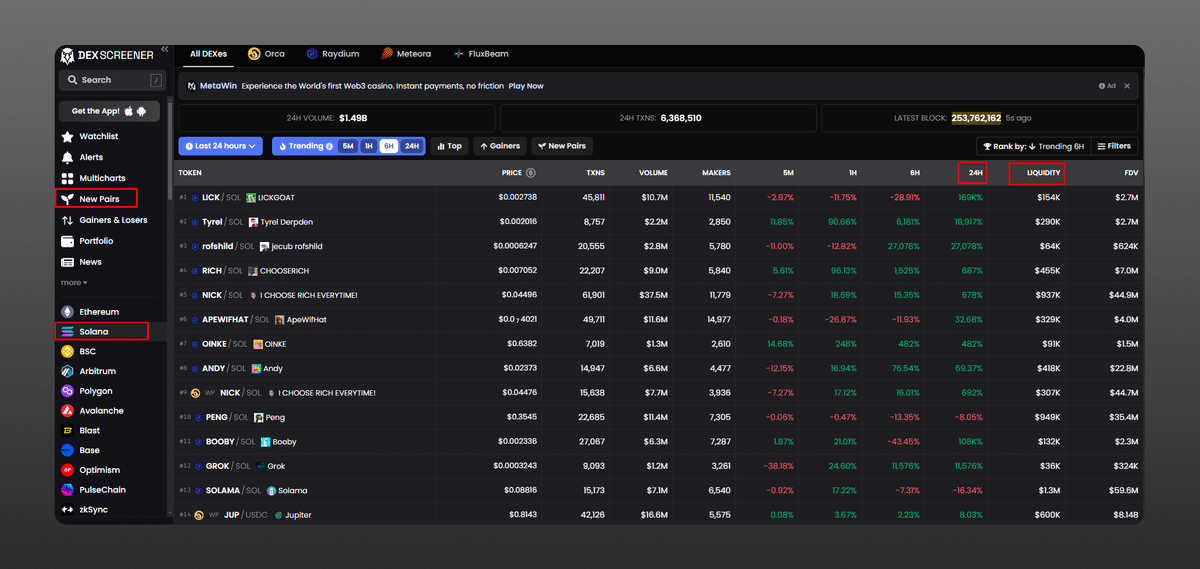The height and width of the screenshot is (569, 1200).
Task: Open the Rank by Trending 6H dropdown
Action: pos(1034,146)
